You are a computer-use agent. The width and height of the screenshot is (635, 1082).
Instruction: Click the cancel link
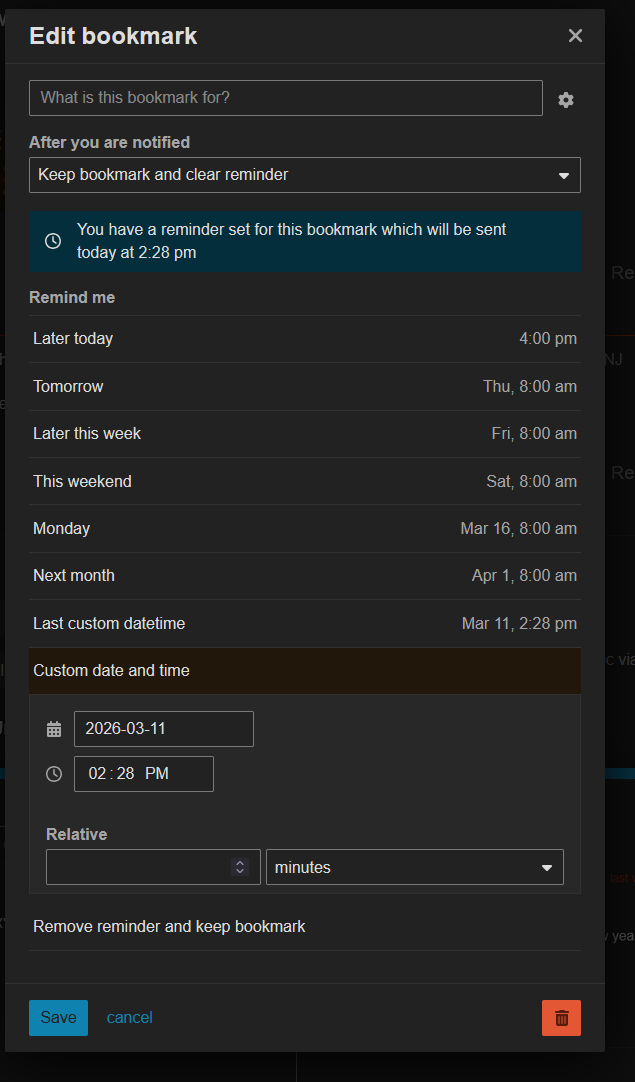click(130, 1018)
